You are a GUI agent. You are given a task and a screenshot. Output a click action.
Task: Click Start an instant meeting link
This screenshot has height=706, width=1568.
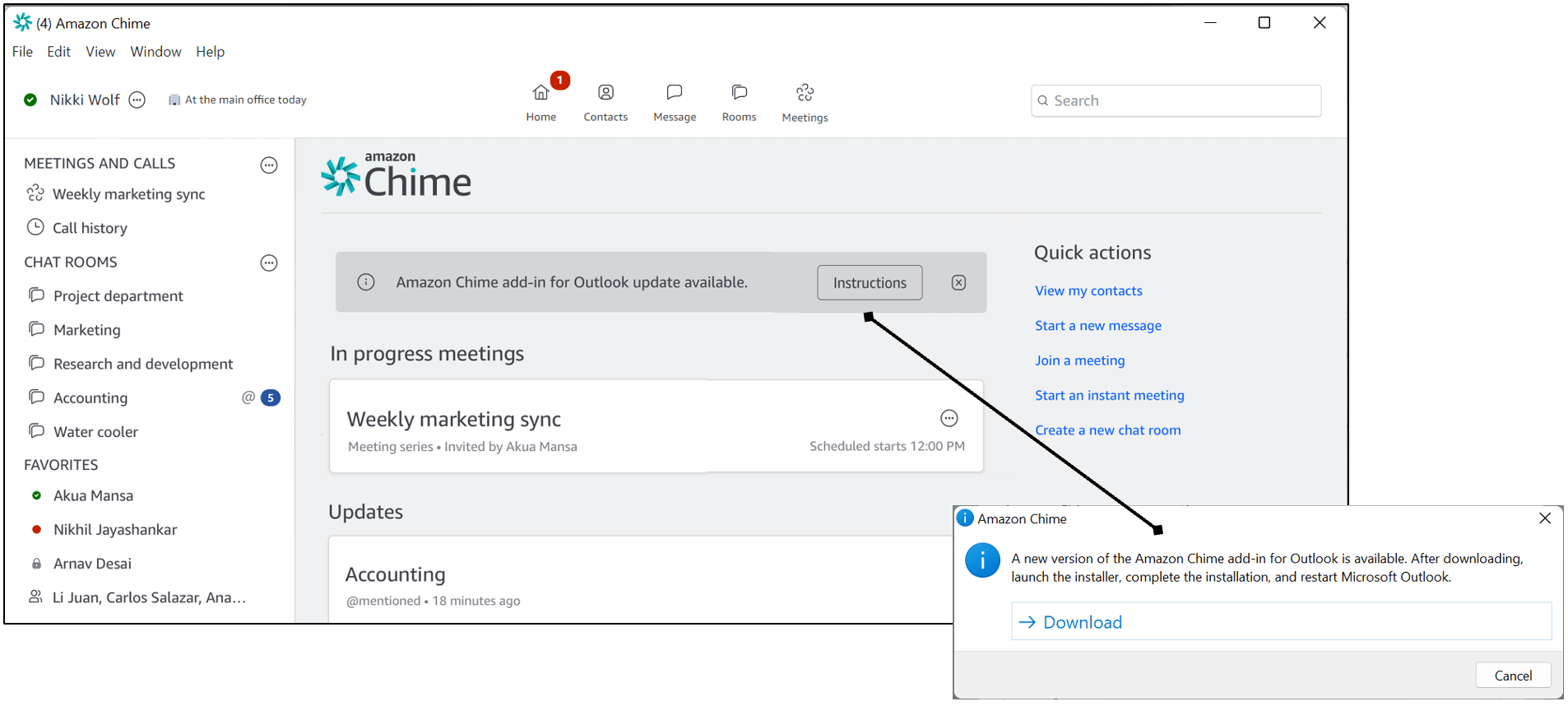1110,395
